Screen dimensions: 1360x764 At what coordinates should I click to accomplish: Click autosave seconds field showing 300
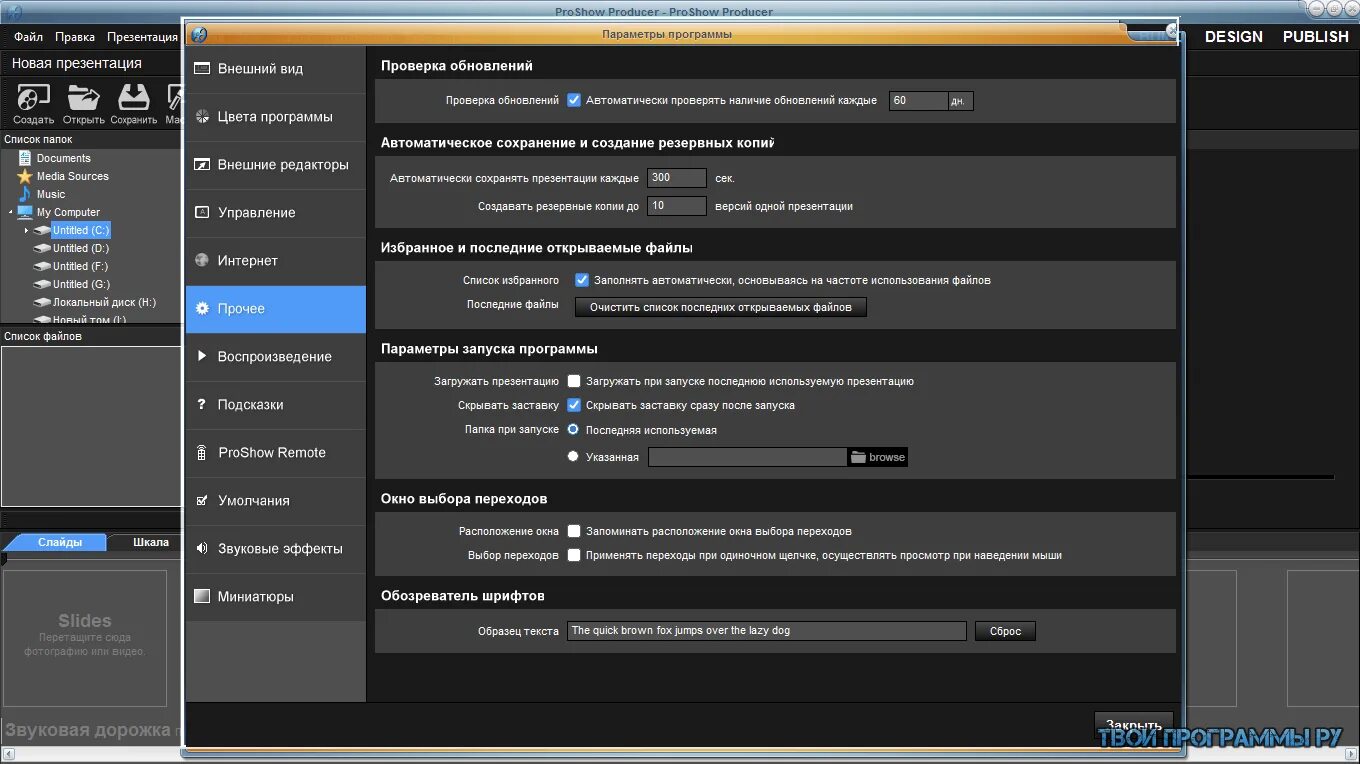[677, 178]
